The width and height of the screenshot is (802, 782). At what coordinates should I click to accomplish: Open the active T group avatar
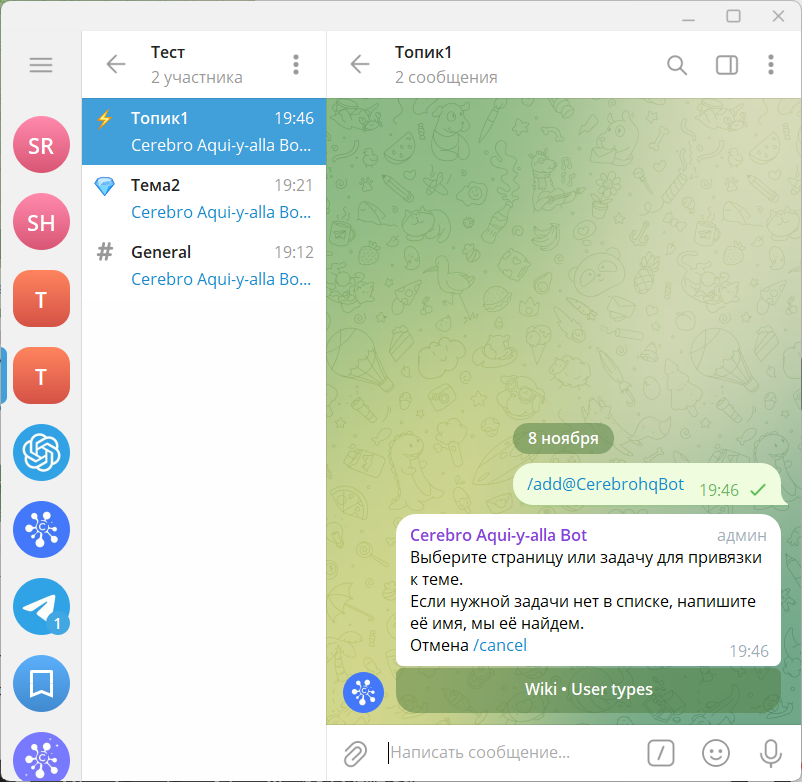click(41, 376)
